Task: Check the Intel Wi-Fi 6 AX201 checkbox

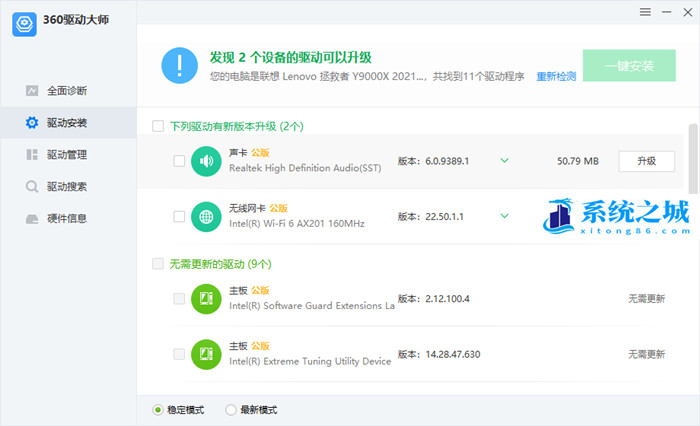Action: pyautogui.click(x=179, y=216)
